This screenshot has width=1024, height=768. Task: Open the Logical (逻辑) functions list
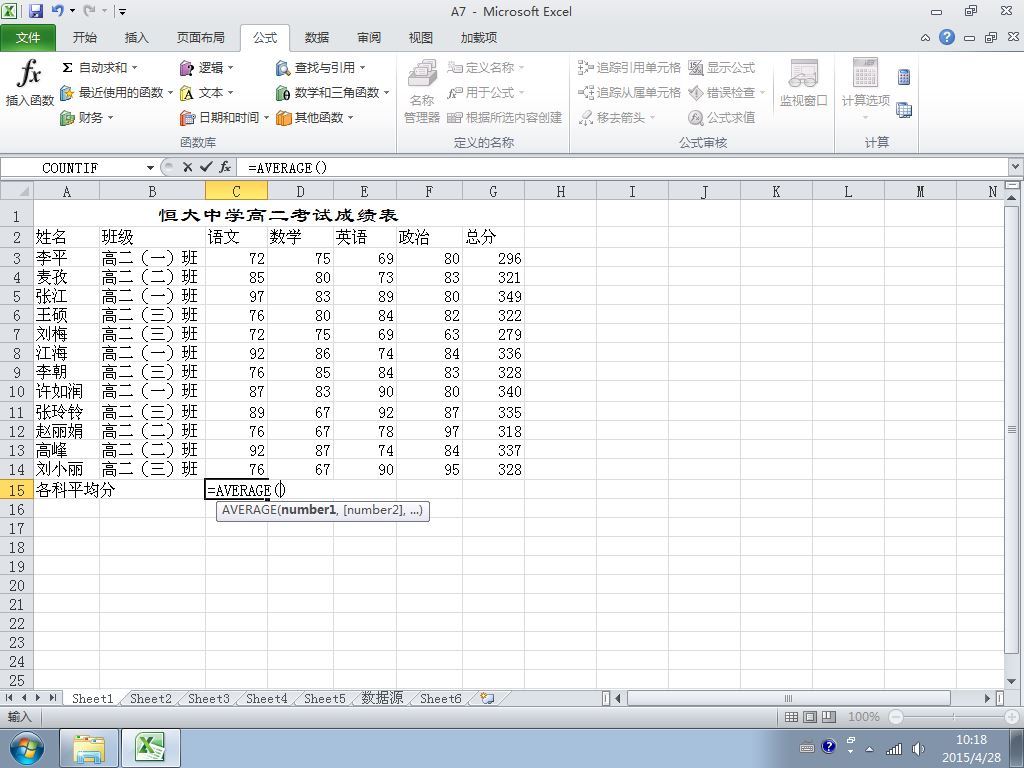click(x=206, y=68)
